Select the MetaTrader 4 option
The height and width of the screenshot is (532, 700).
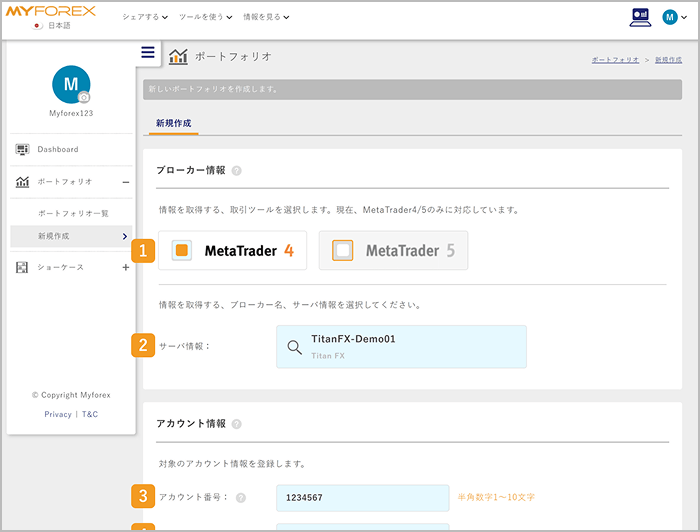click(233, 250)
